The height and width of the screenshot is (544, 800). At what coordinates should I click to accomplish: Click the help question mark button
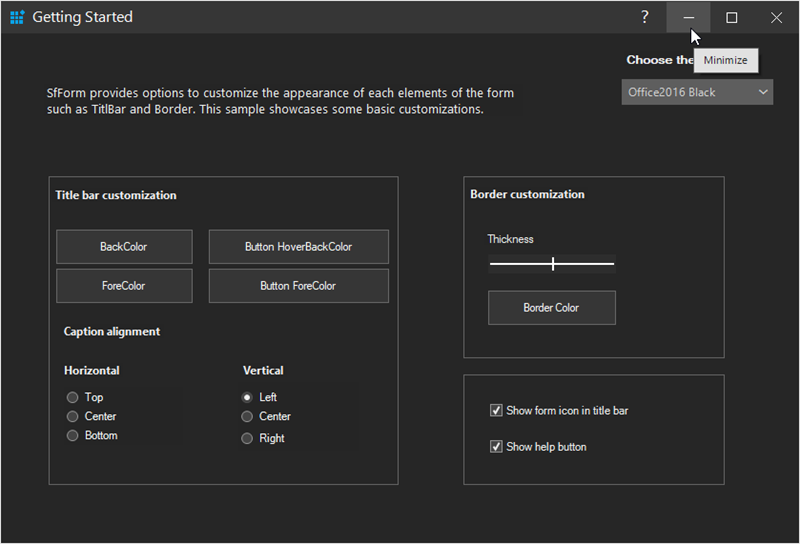[645, 17]
